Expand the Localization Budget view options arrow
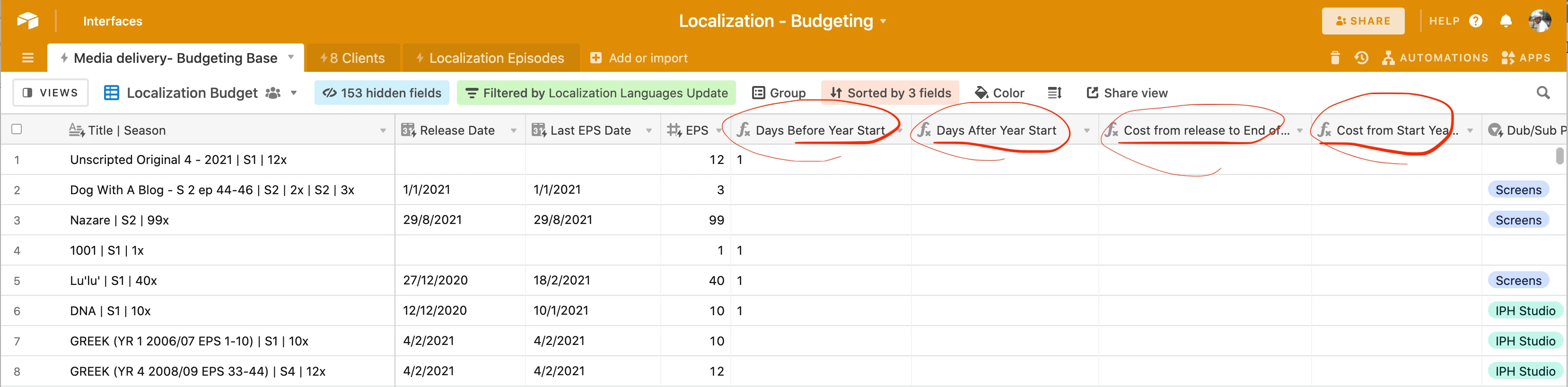Screen dimensions: 1568x387 294,93
